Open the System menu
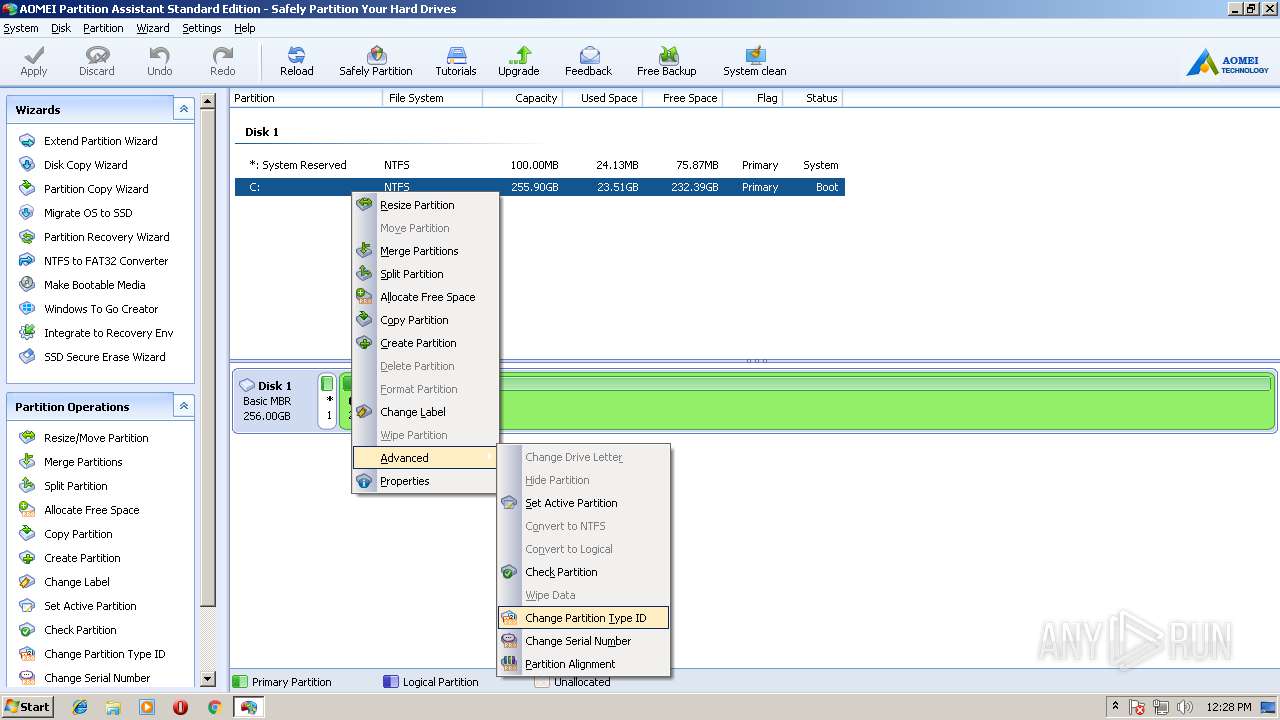Viewport: 1280px width, 720px height. pos(21,28)
